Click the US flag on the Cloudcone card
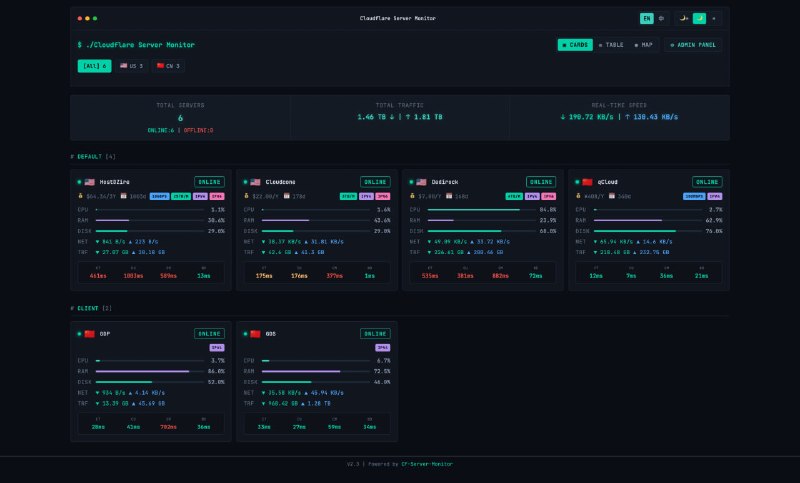 pos(256,182)
